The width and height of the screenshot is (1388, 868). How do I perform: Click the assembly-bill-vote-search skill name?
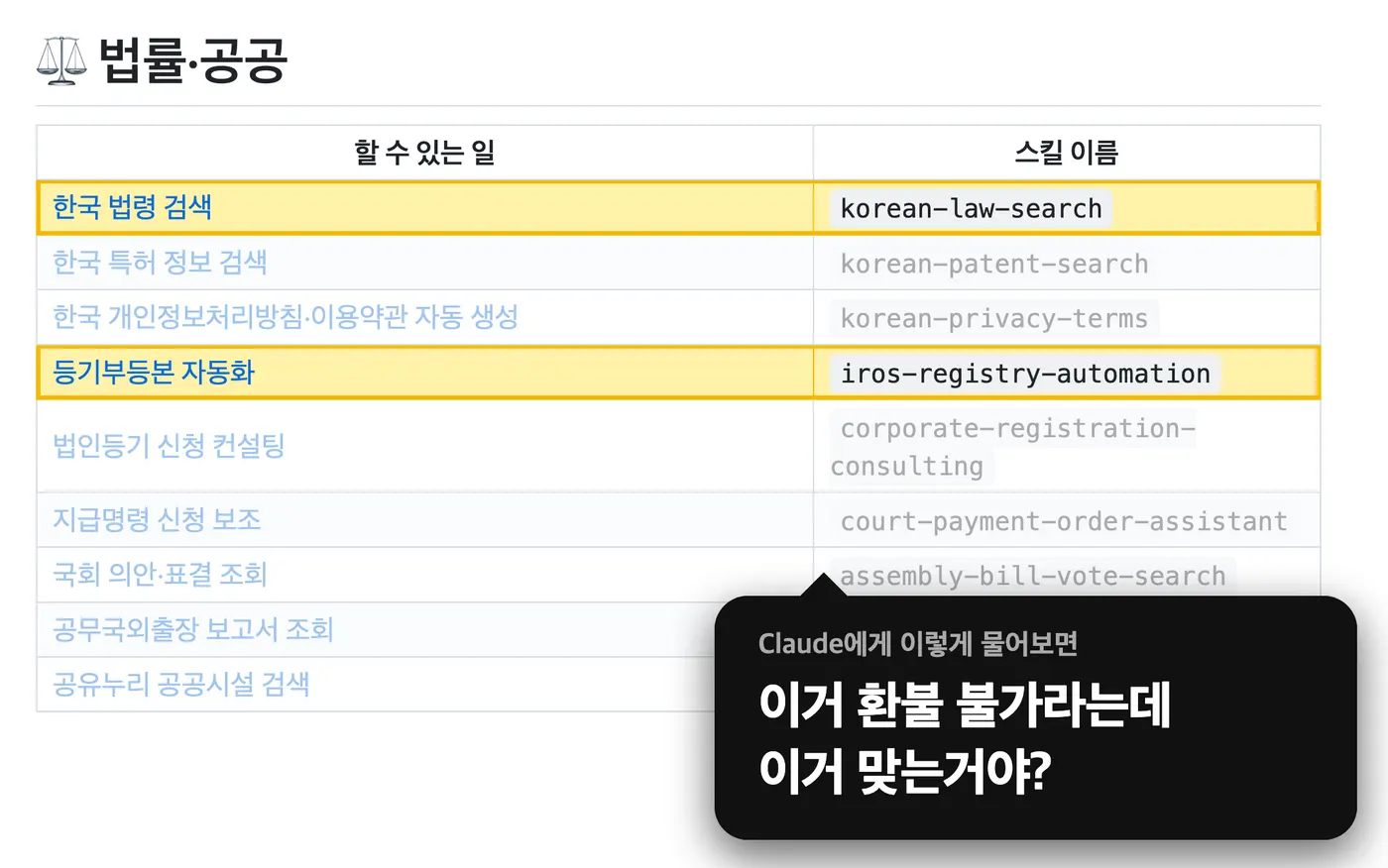point(1033,576)
